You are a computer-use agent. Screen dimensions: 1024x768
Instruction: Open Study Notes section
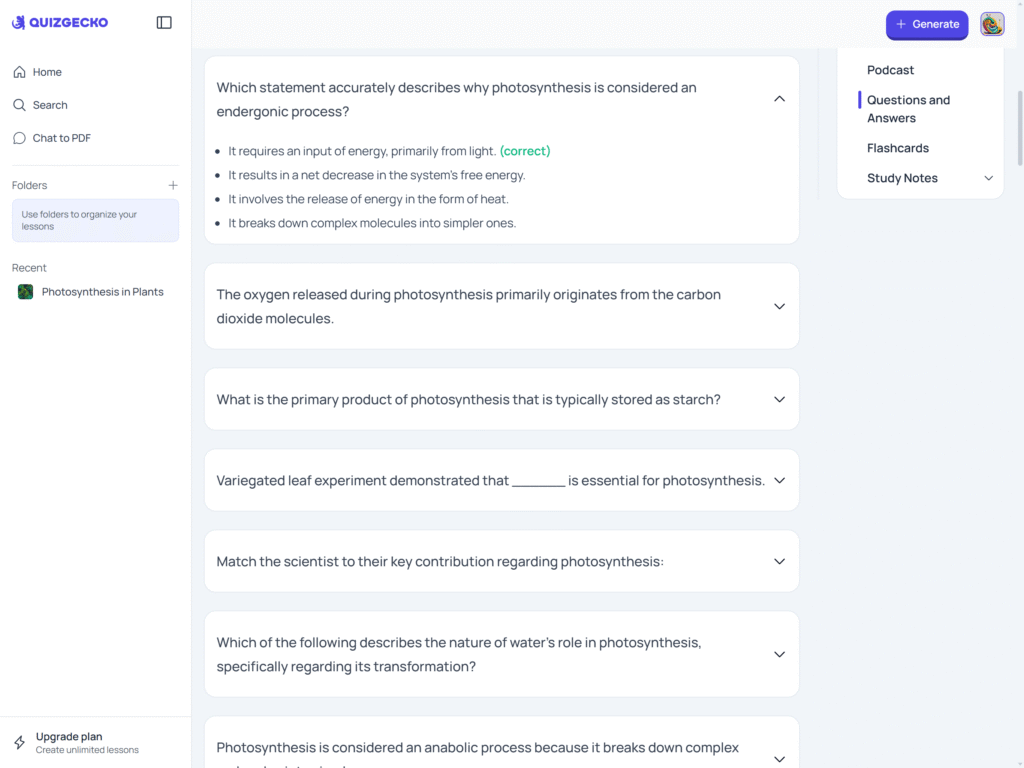pos(902,178)
